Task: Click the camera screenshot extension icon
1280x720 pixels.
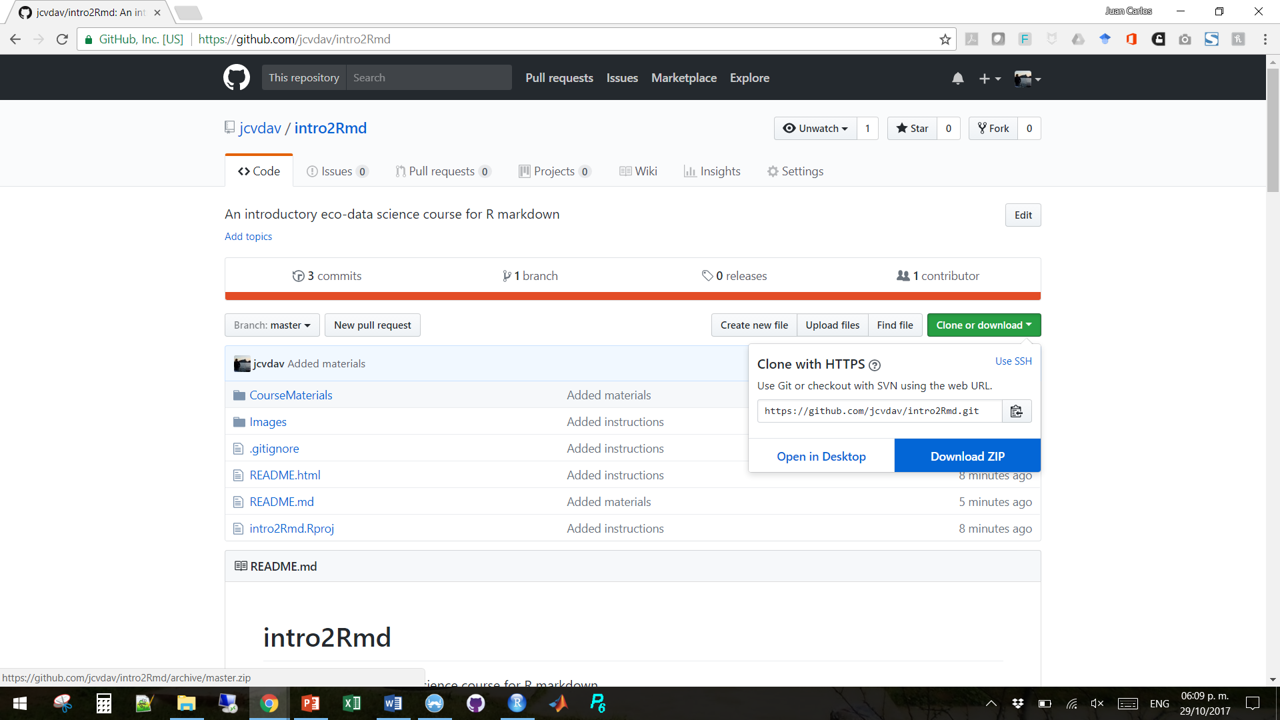Action: [1185, 39]
